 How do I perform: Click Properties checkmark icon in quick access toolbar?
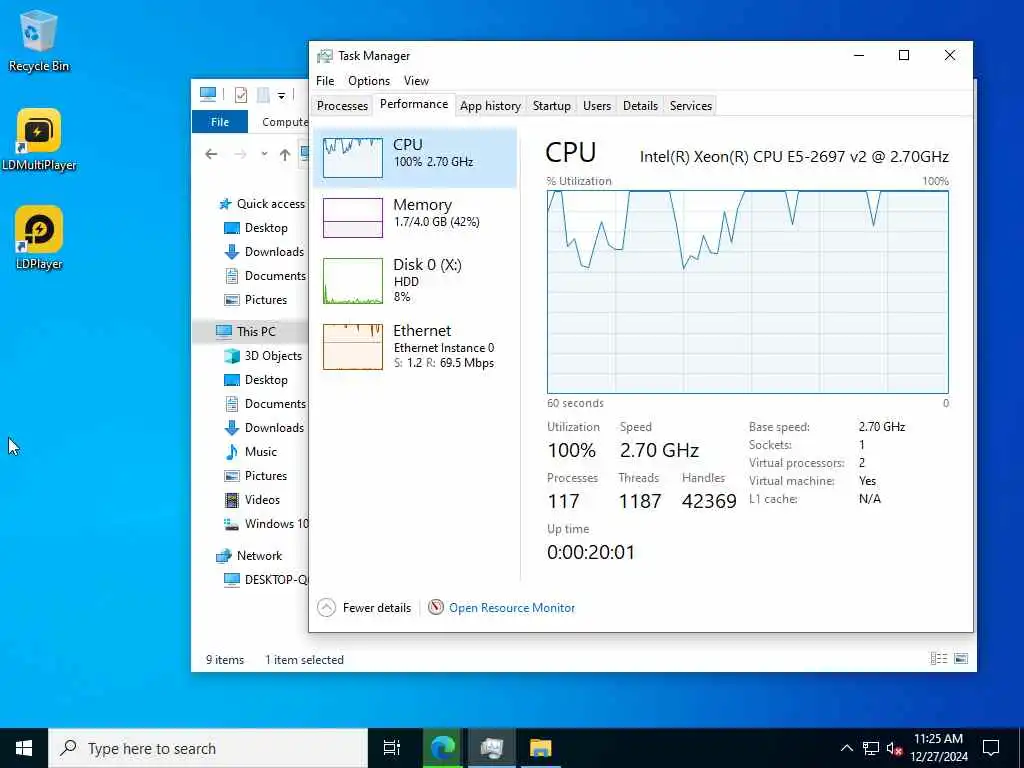(241, 95)
